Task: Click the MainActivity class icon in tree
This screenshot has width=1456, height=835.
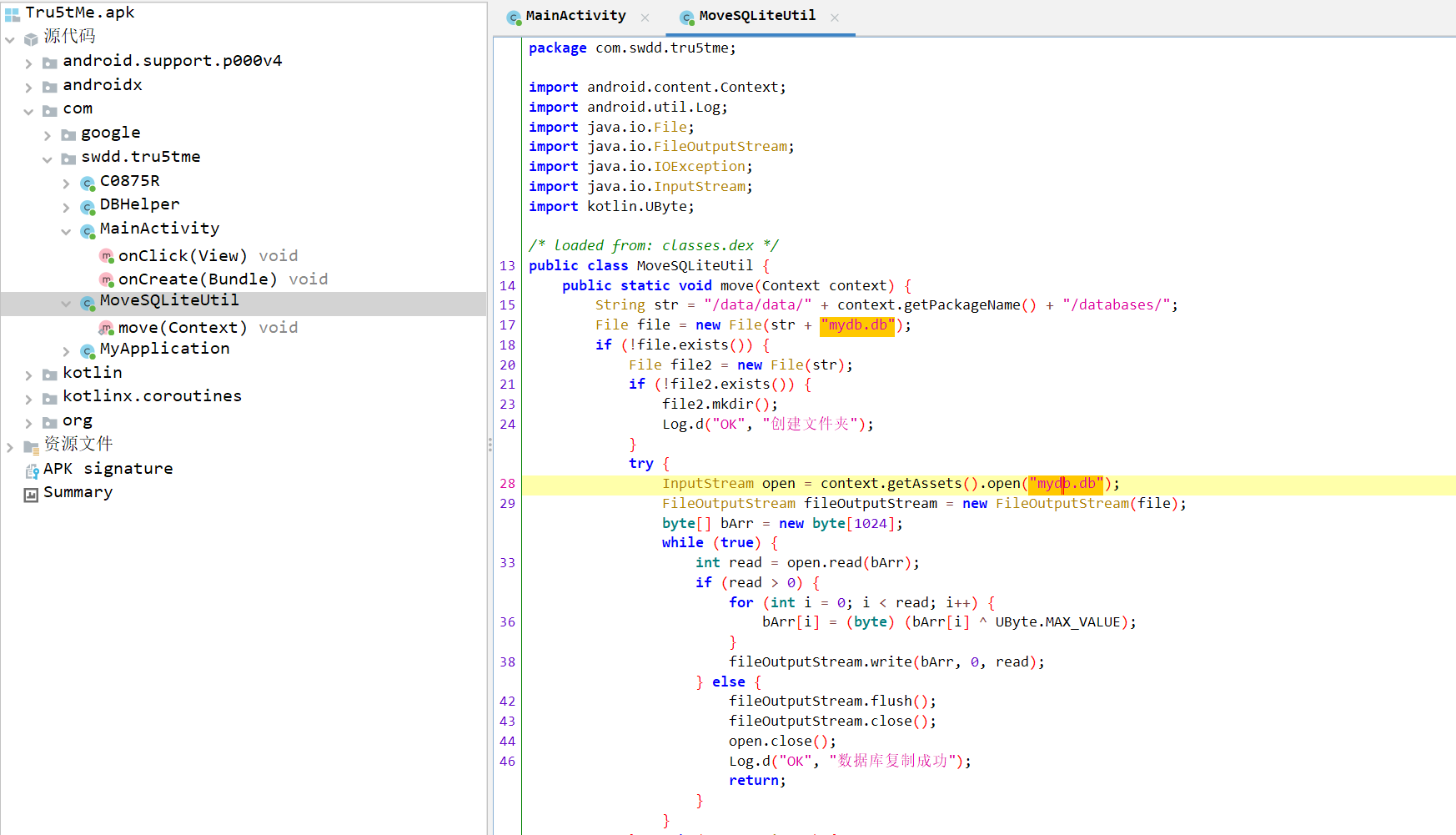Action: pos(88,230)
